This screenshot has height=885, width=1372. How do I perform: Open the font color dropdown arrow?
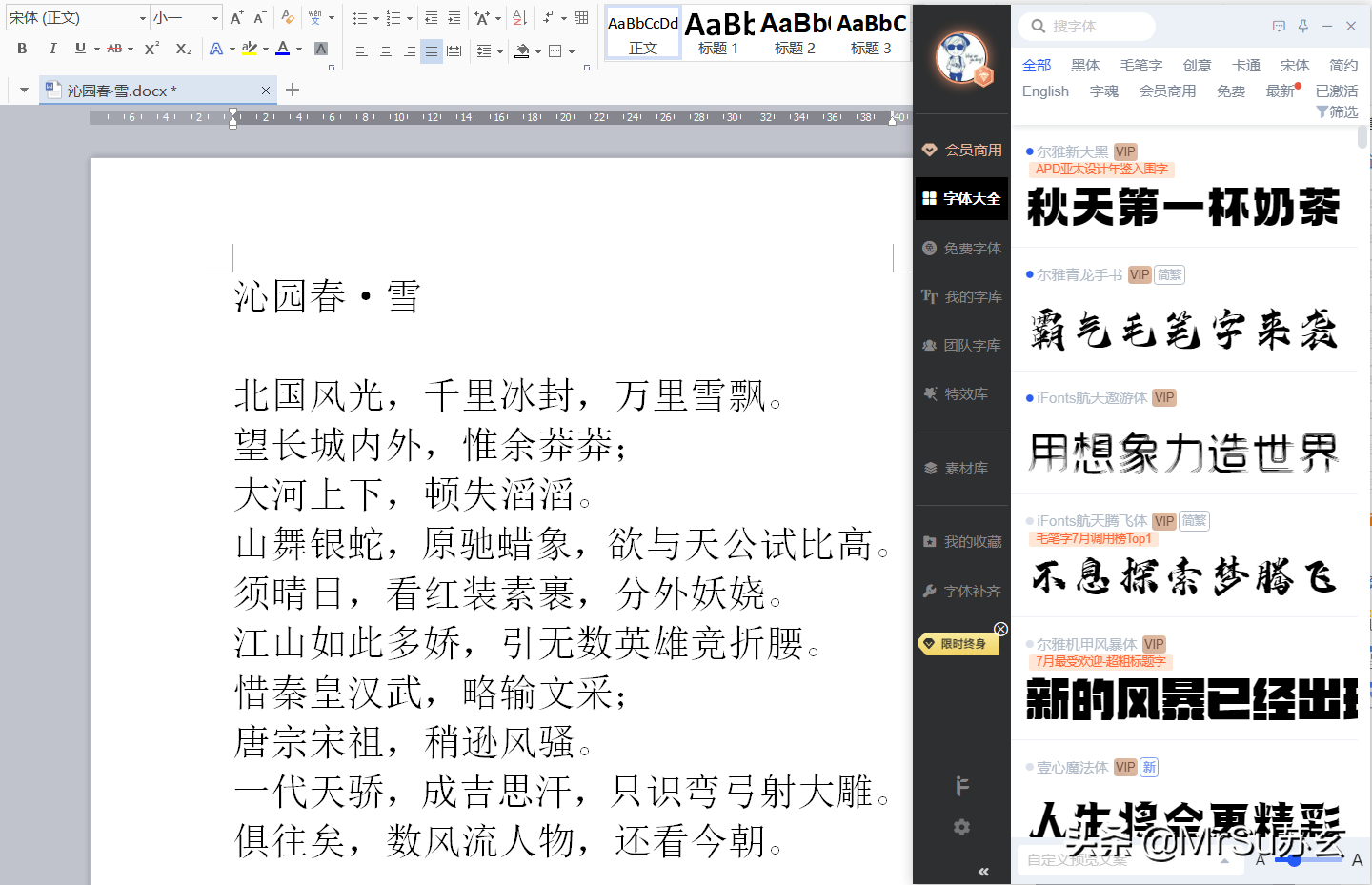click(299, 48)
